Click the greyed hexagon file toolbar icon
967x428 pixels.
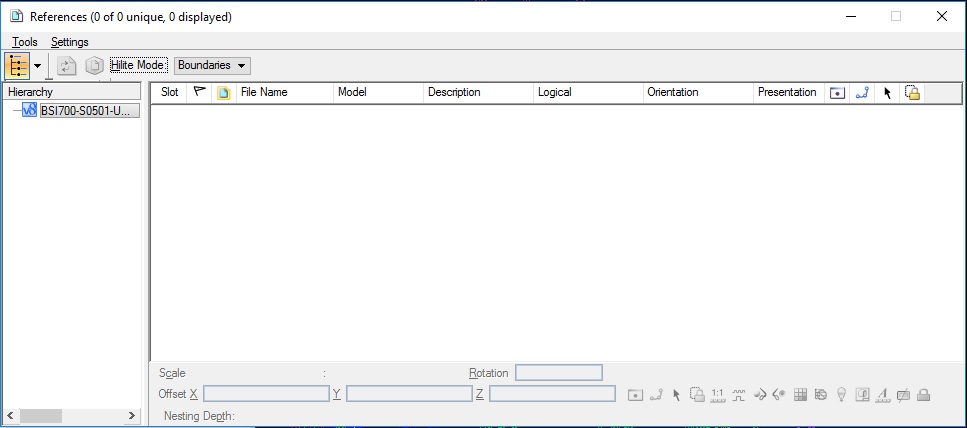(94, 65)
